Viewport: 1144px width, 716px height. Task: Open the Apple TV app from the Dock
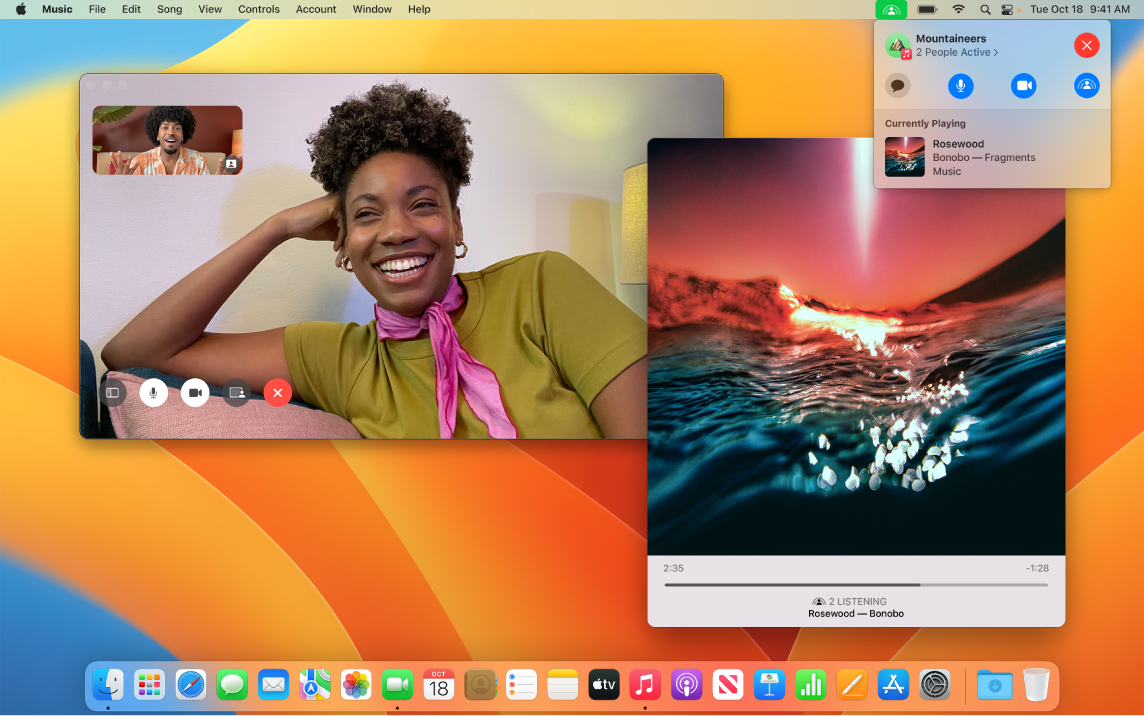coord(603,685)
